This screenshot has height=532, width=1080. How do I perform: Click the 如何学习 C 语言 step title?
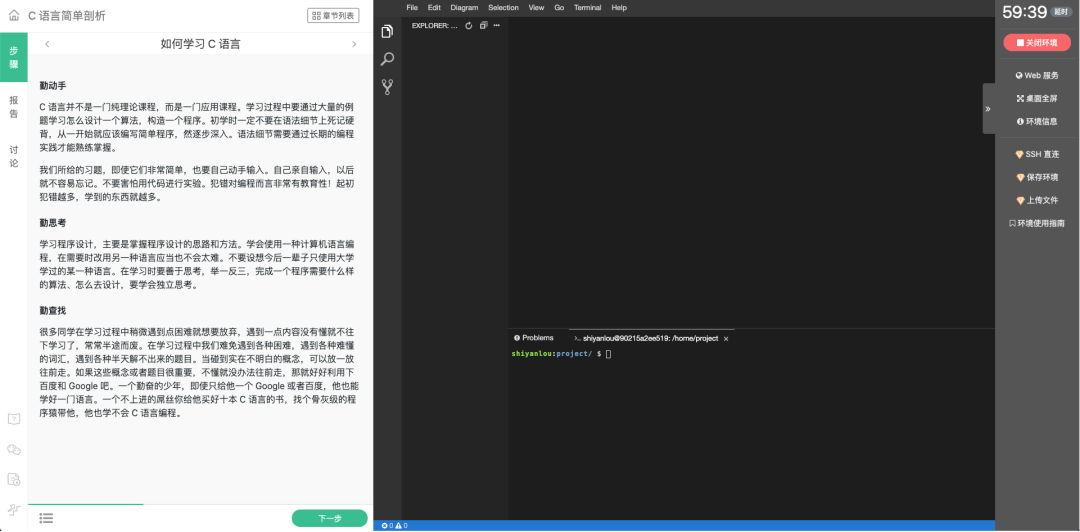tap(200, 44)
